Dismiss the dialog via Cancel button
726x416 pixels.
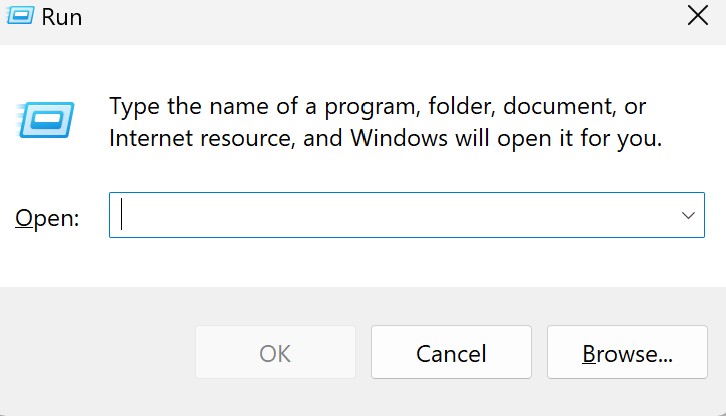(x=451, y=352)
